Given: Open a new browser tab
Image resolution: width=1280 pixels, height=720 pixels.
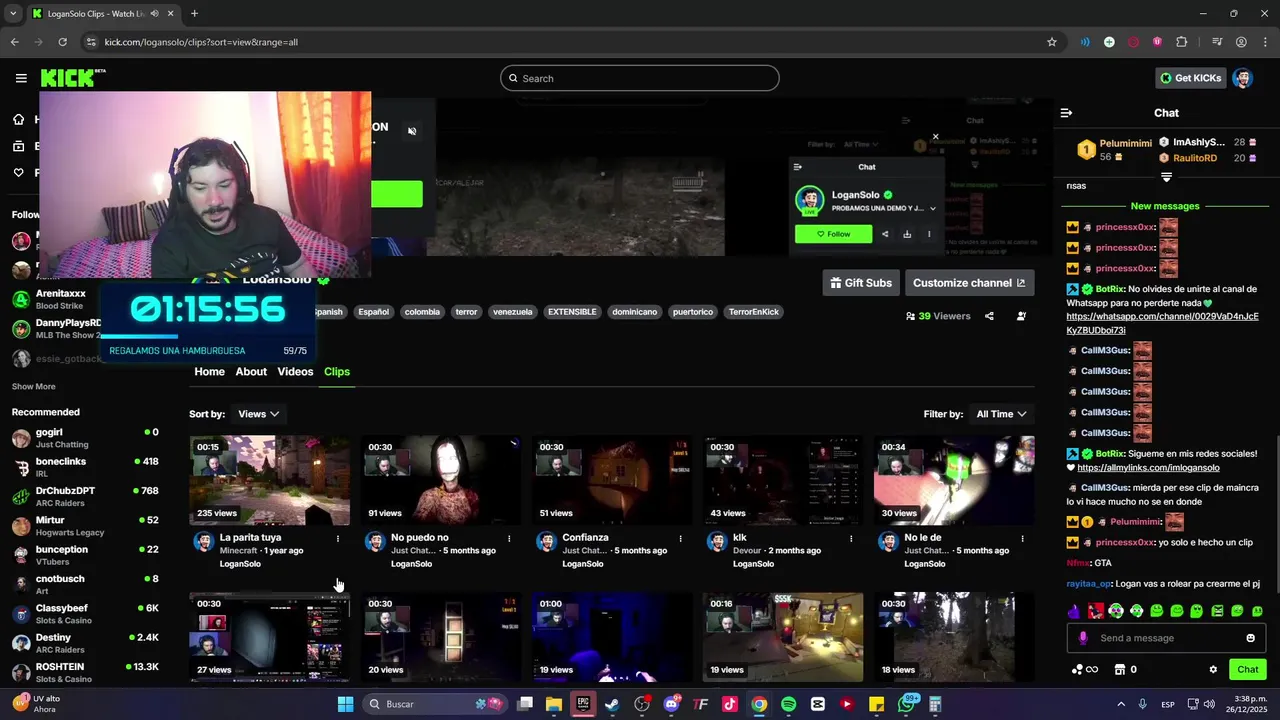Looking at the screenshot, I should tap(194, 13).
